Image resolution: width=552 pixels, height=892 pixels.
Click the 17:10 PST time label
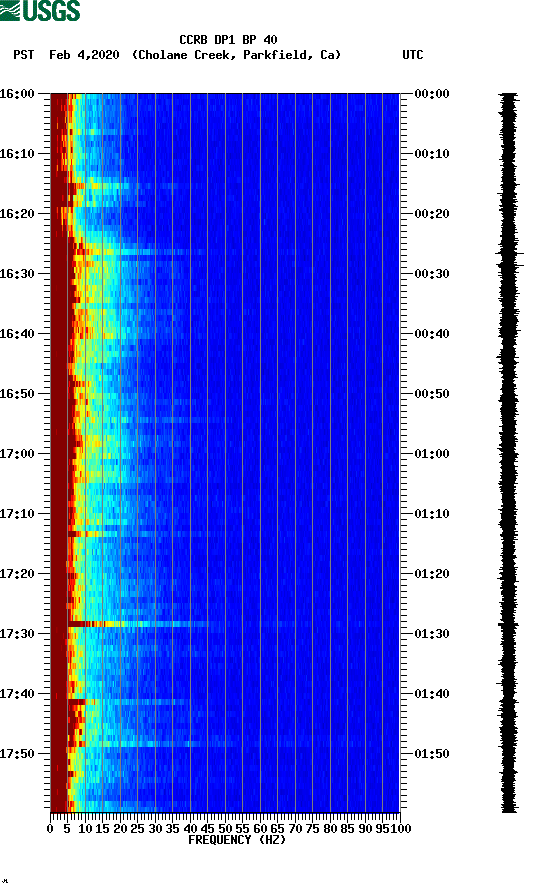point(17,514)
